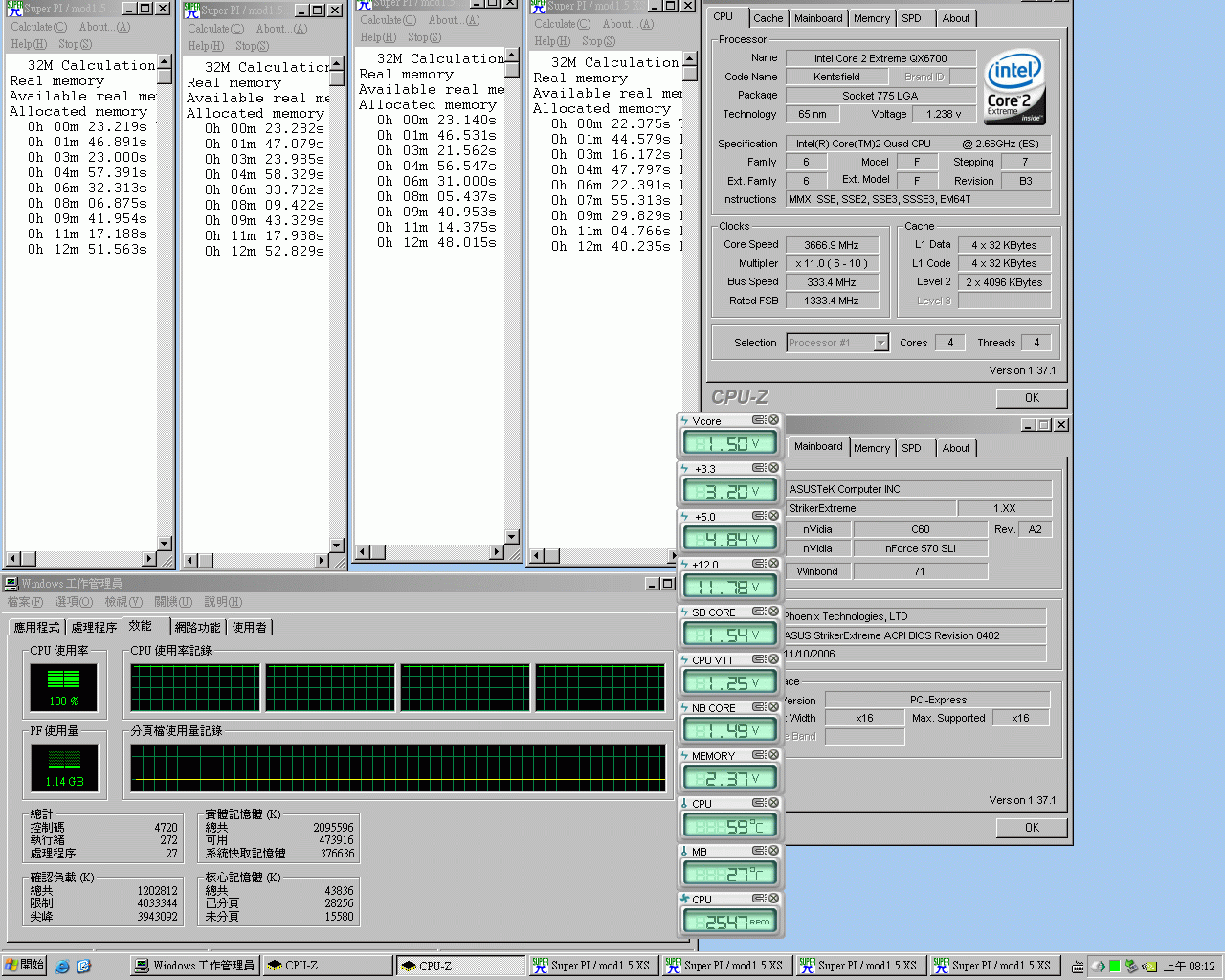Click OK in the top CPU-Z window
The height and width of the screenshot is (980, 1225).
point(1032,398)
